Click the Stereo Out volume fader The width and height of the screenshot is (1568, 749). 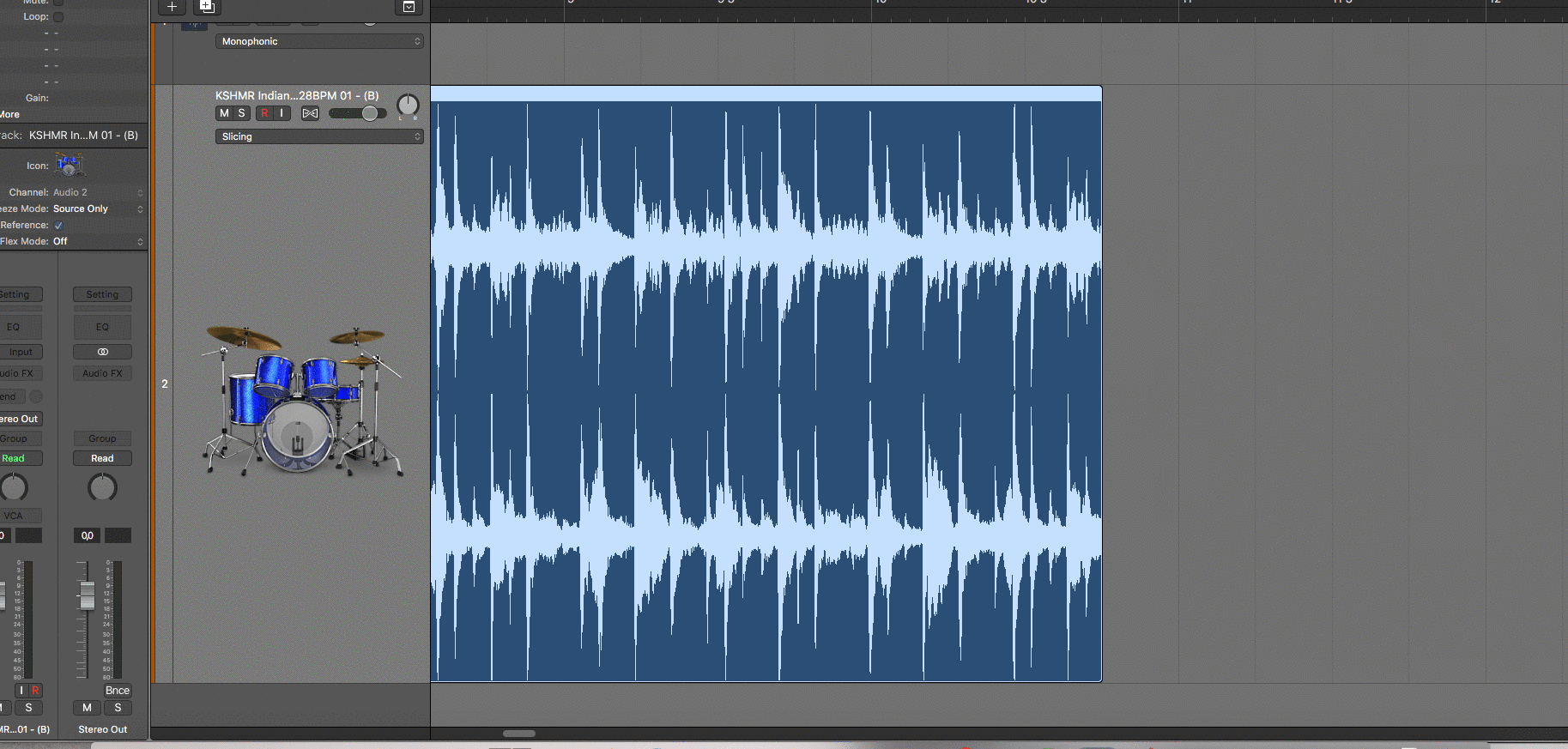tap(87, 595)
